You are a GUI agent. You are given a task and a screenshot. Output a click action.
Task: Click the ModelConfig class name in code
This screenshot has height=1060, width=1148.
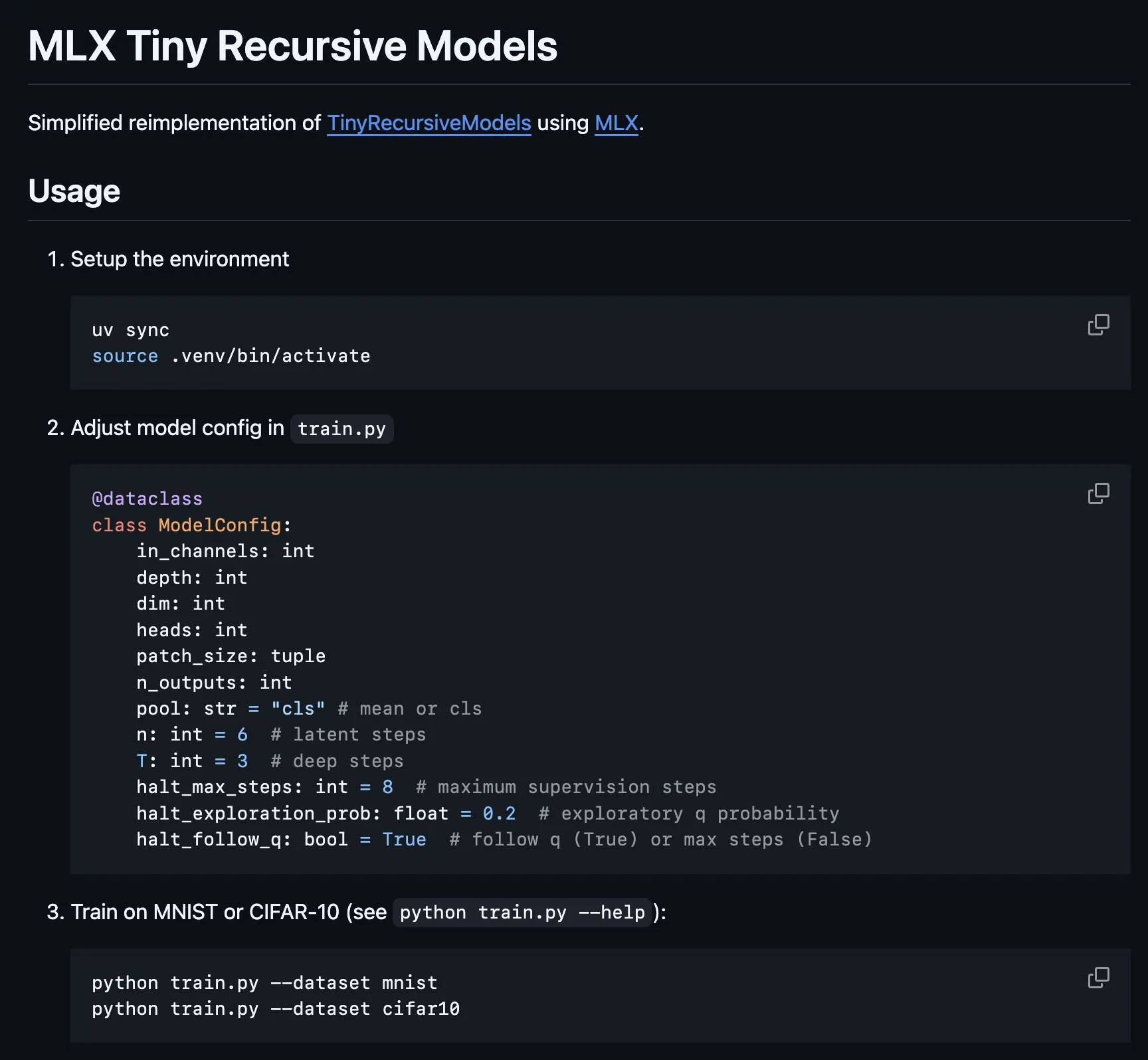point(218,525)
